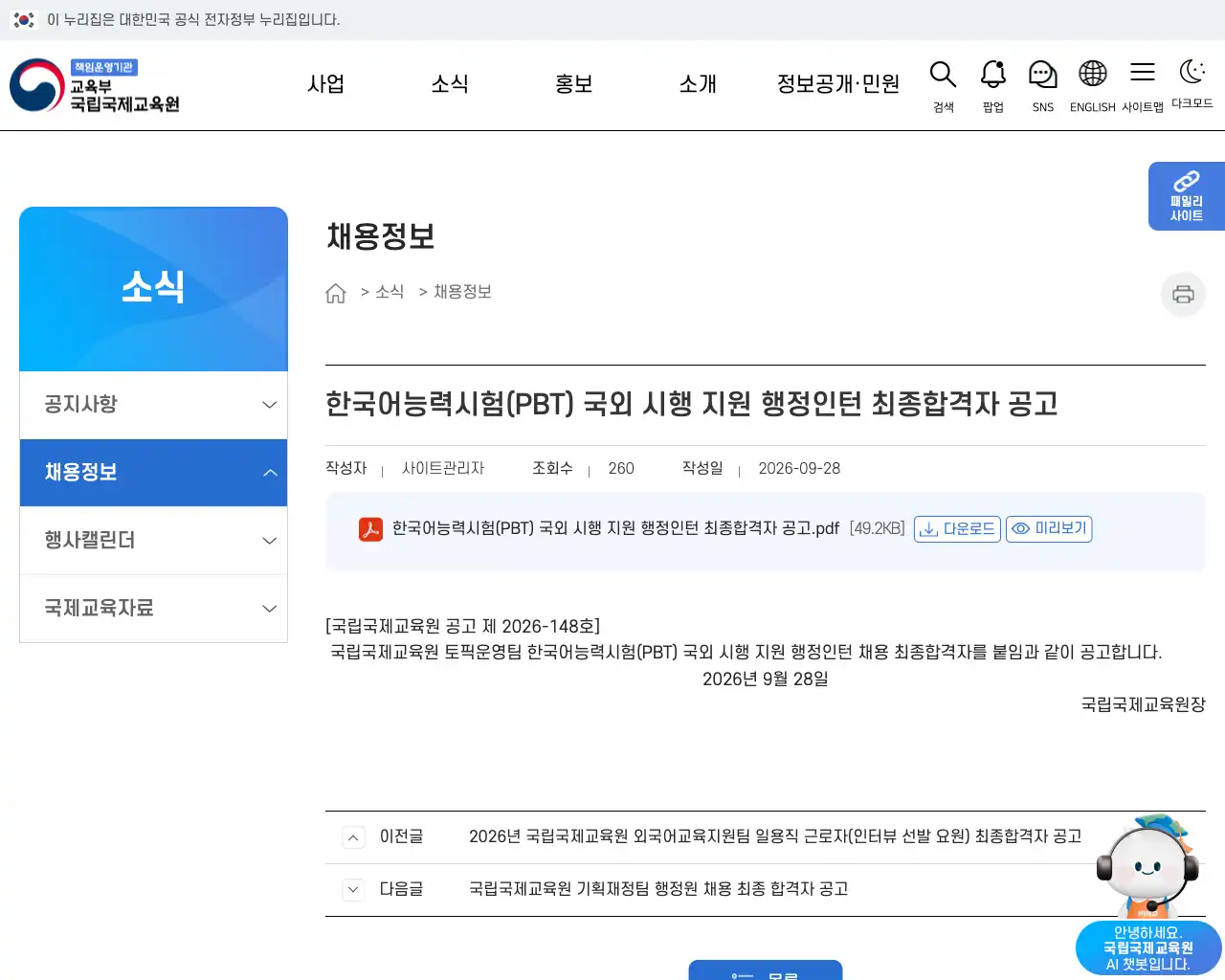Expand the 국제교육자료 sidebar section

(153, 609)
